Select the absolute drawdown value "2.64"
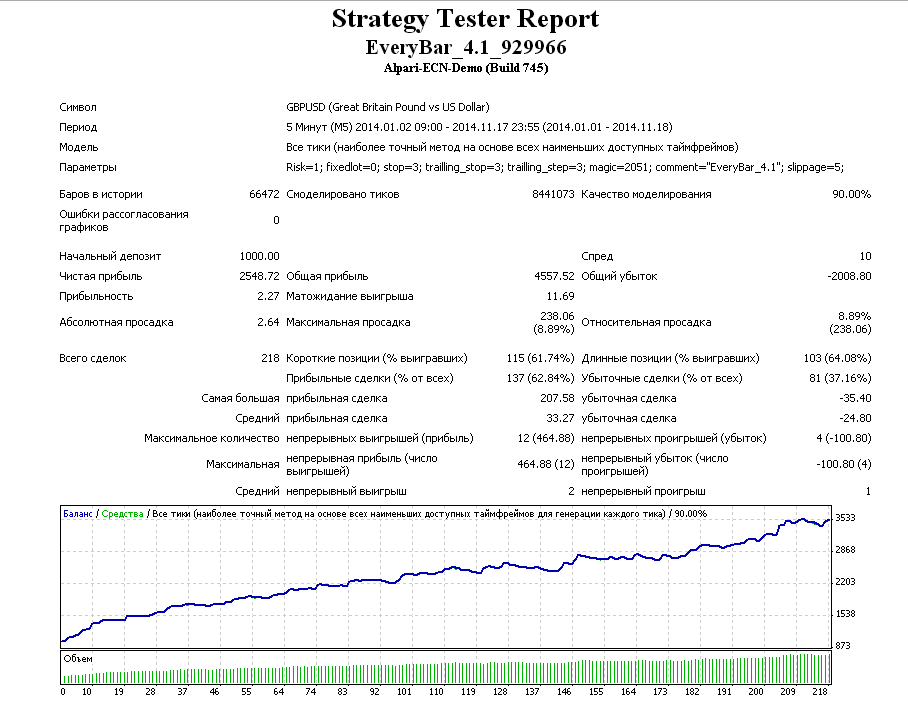Screen dimensions: 908x705 point(268,323)
